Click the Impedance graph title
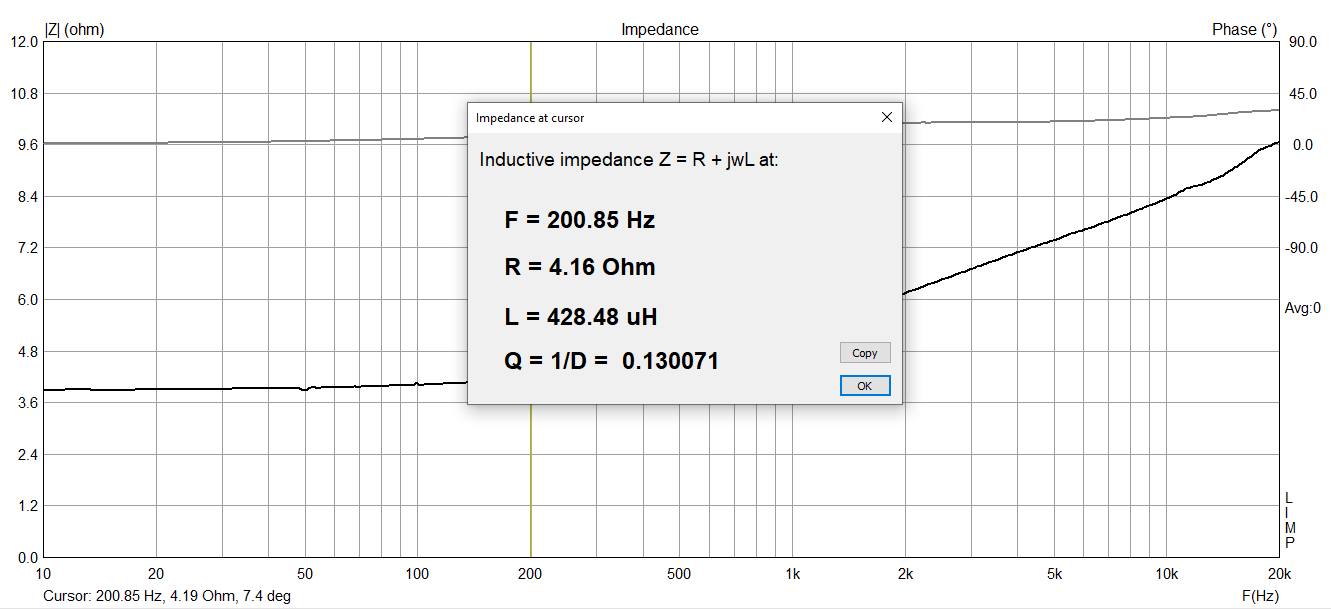 click(660, 30)
